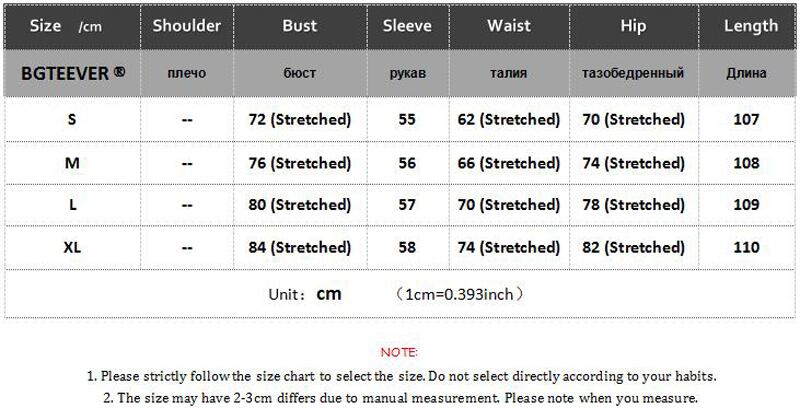The height and width of the screenshot is (408, 800).
Task: Select the size M row label
Action: click(x=72, y=162)
